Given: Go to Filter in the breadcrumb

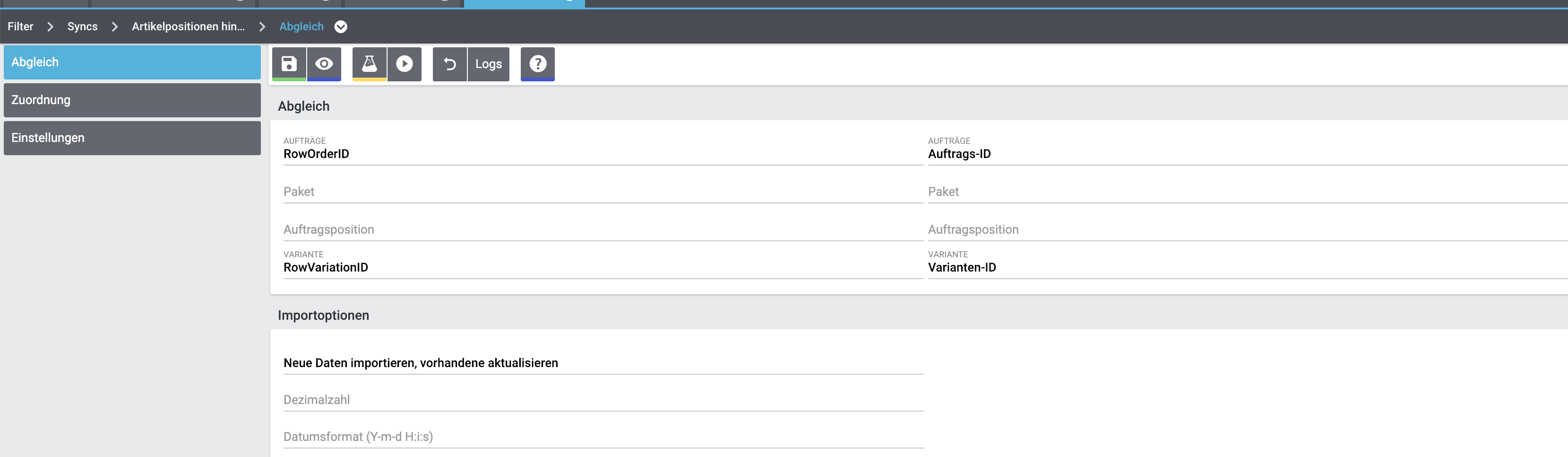Looking at the screenshot, I should 20,27.
